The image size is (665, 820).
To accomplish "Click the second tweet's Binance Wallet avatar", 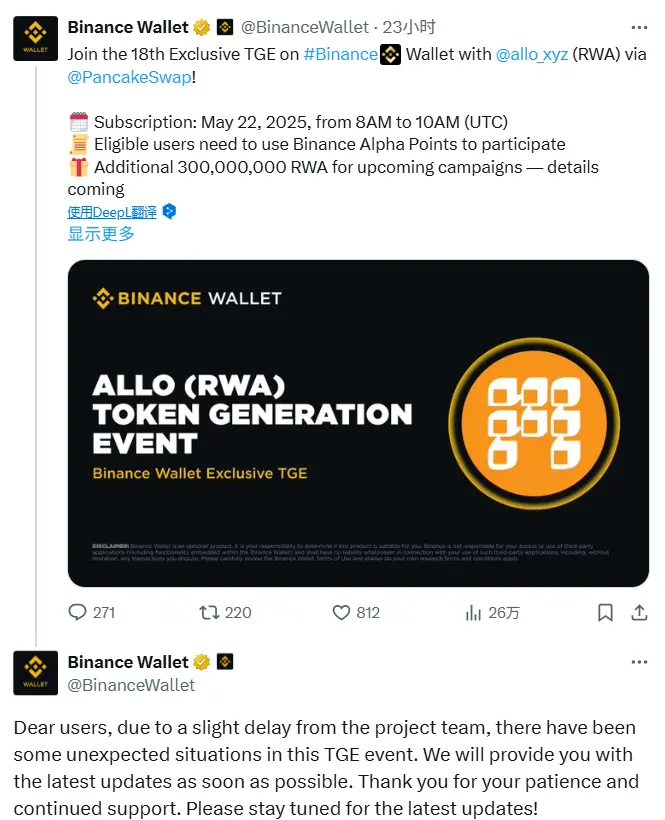I will point(35,674).
